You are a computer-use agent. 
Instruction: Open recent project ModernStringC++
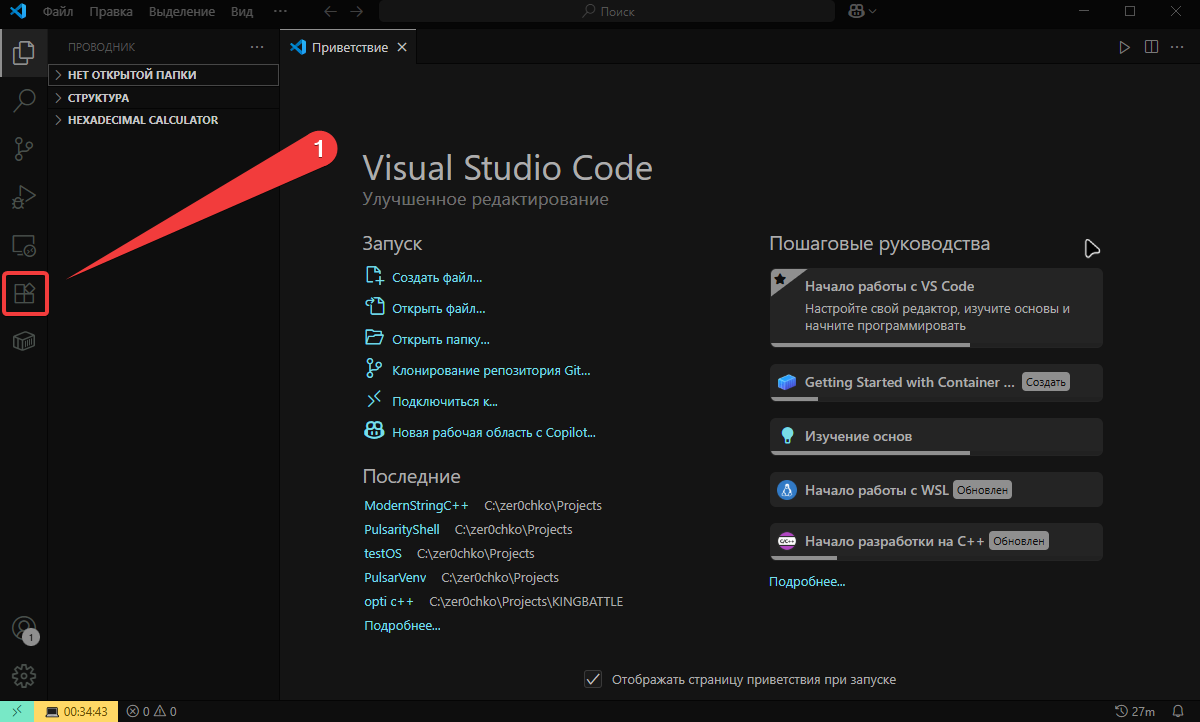click(x=416, y=505)
